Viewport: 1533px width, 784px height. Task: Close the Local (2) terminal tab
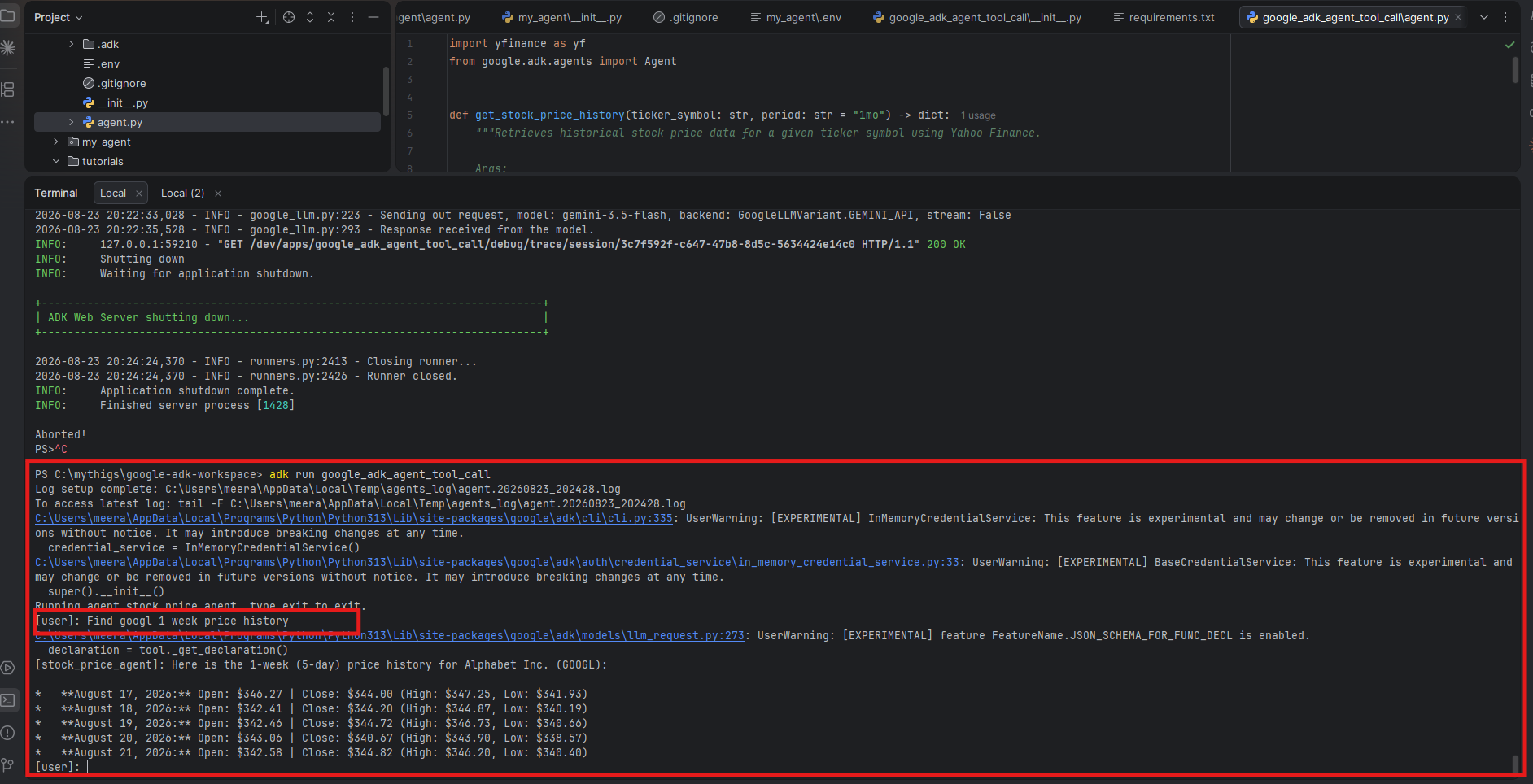point(218,194)
